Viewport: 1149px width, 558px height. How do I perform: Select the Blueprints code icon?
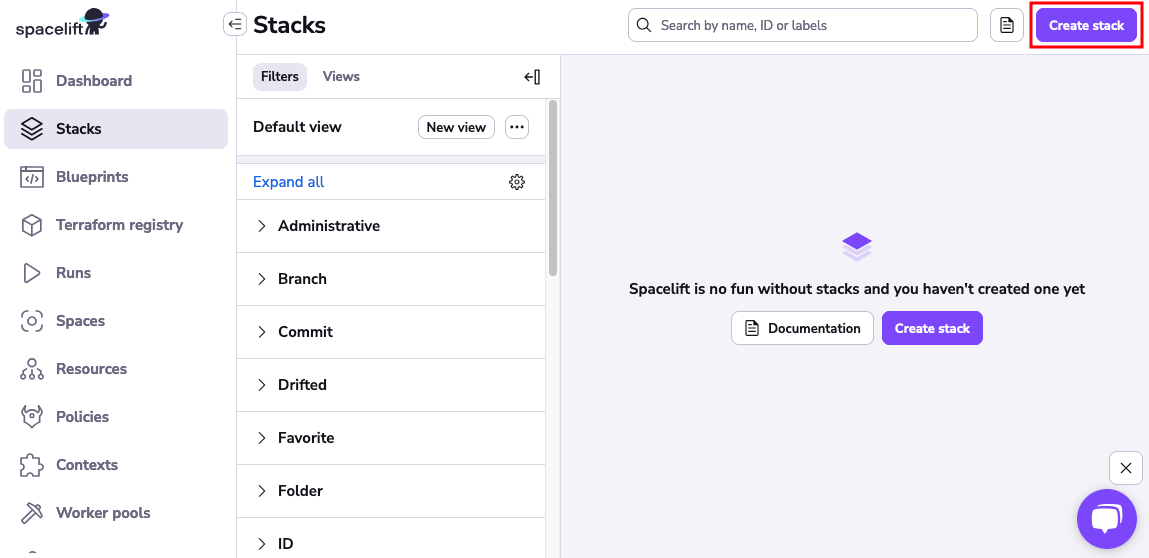(32, 177)
